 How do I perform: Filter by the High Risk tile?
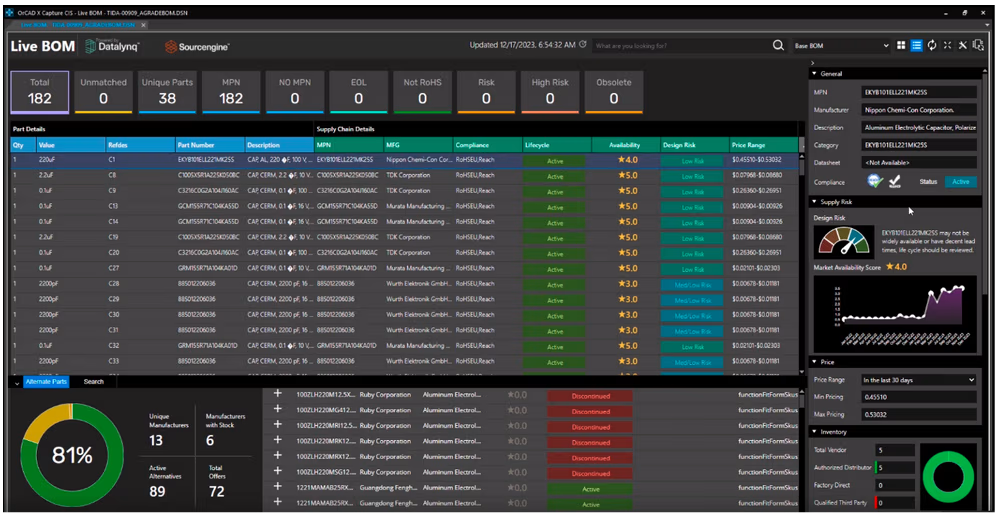[x=549, y=92]
